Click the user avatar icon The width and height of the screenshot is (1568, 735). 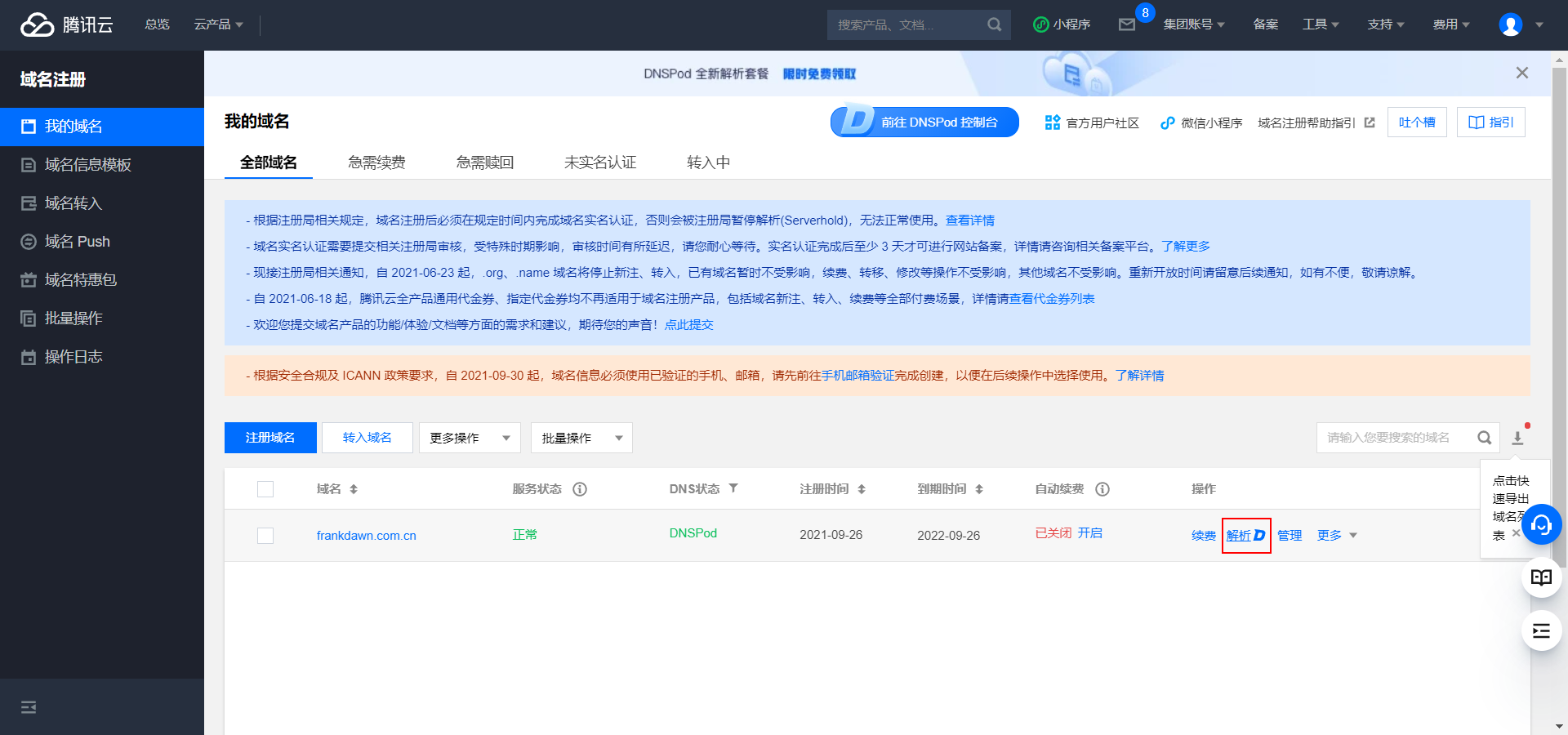[x=1510, y=24]
